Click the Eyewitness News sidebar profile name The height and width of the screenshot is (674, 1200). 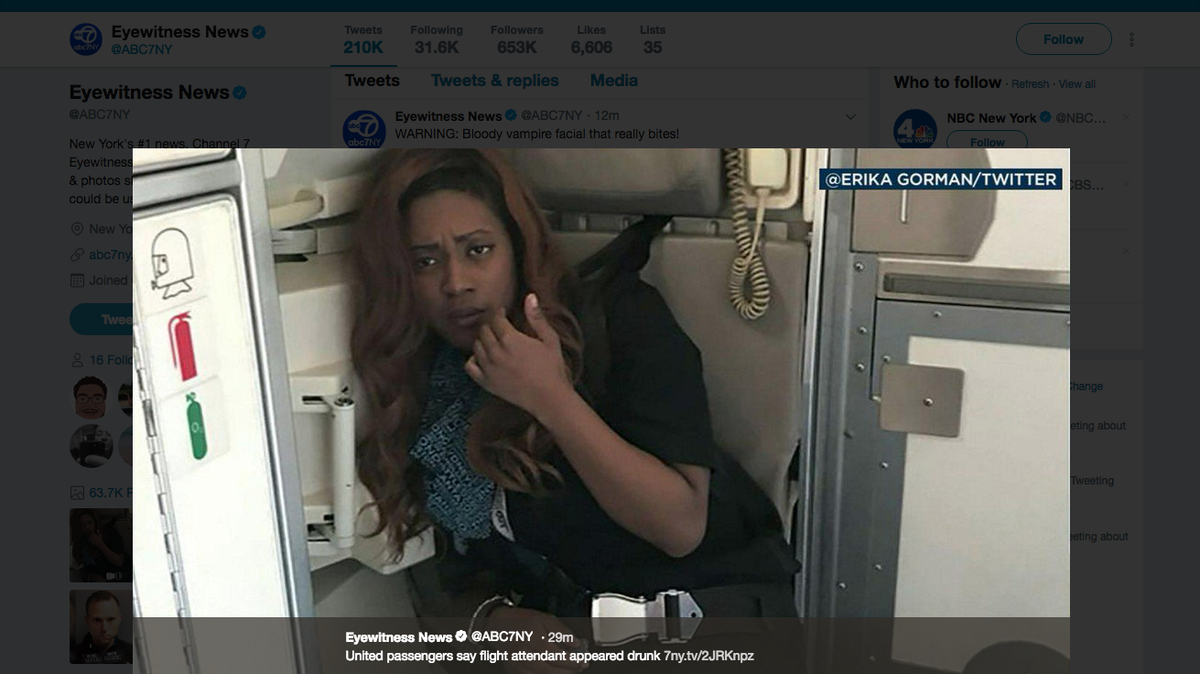(x=149, y=93)
